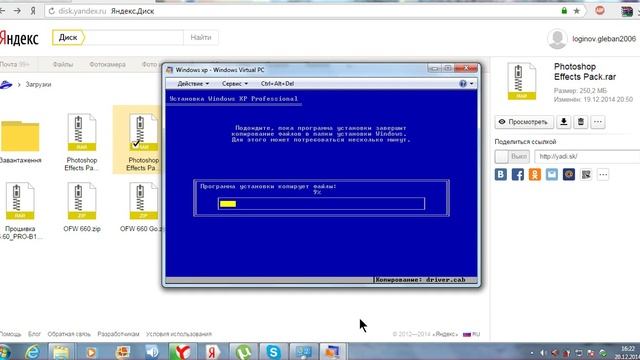This screenshot has width=640, height=360.
Task: Click Ctrl+Alt+Del in the Virtual PC menu bar
Action: (277, 84)
